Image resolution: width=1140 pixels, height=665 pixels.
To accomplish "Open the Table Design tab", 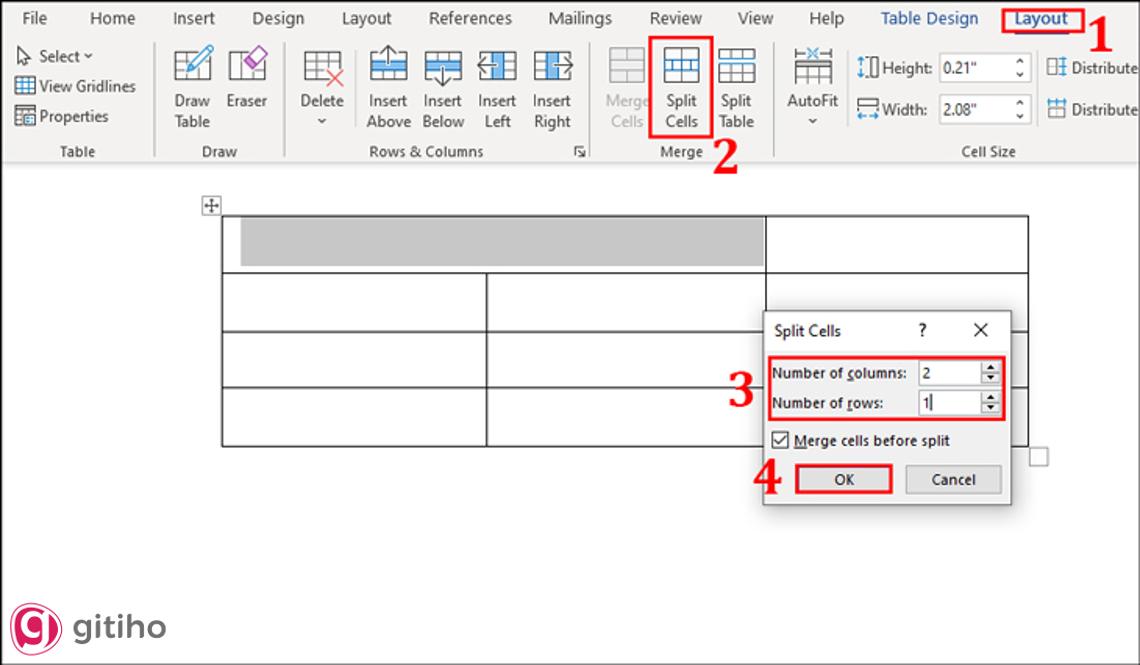I will pos(929,18).
